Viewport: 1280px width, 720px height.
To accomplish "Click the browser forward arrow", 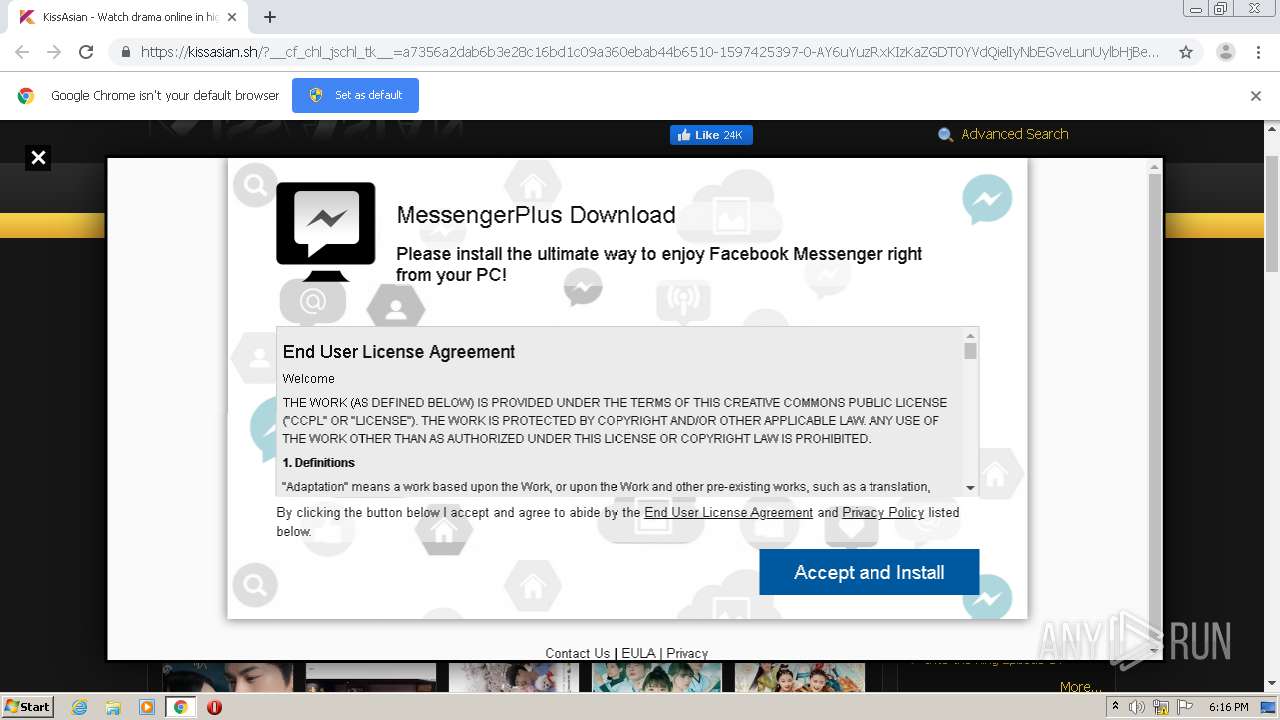I will click(x=54, y=52).
